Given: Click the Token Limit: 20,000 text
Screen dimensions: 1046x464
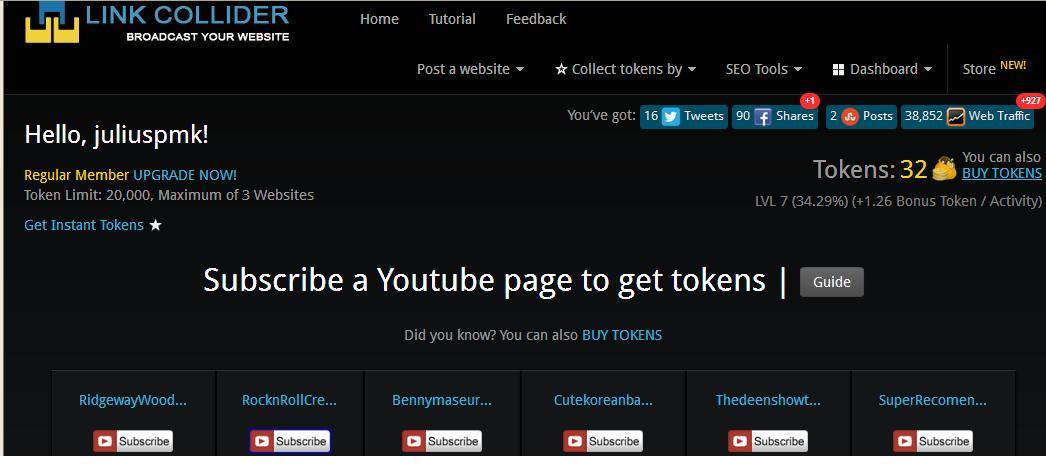Looking at the screenshot, I should click(x=89, y=196).
